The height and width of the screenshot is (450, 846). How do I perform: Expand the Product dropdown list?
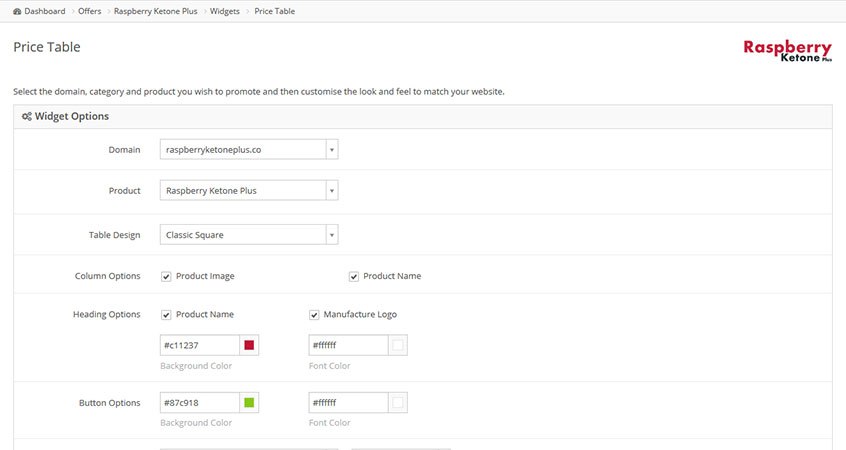pos(249,190)
